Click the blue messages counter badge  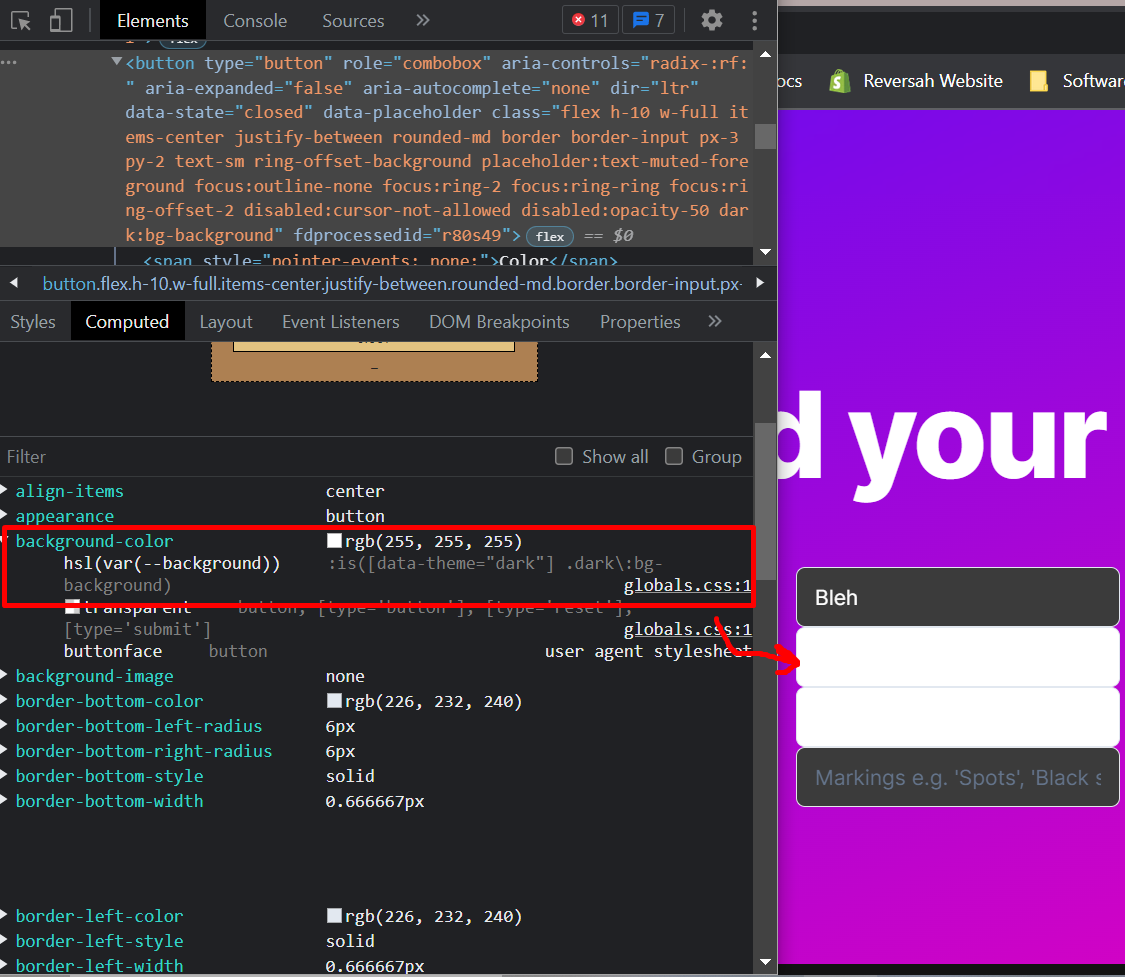(x=647, y=20)
